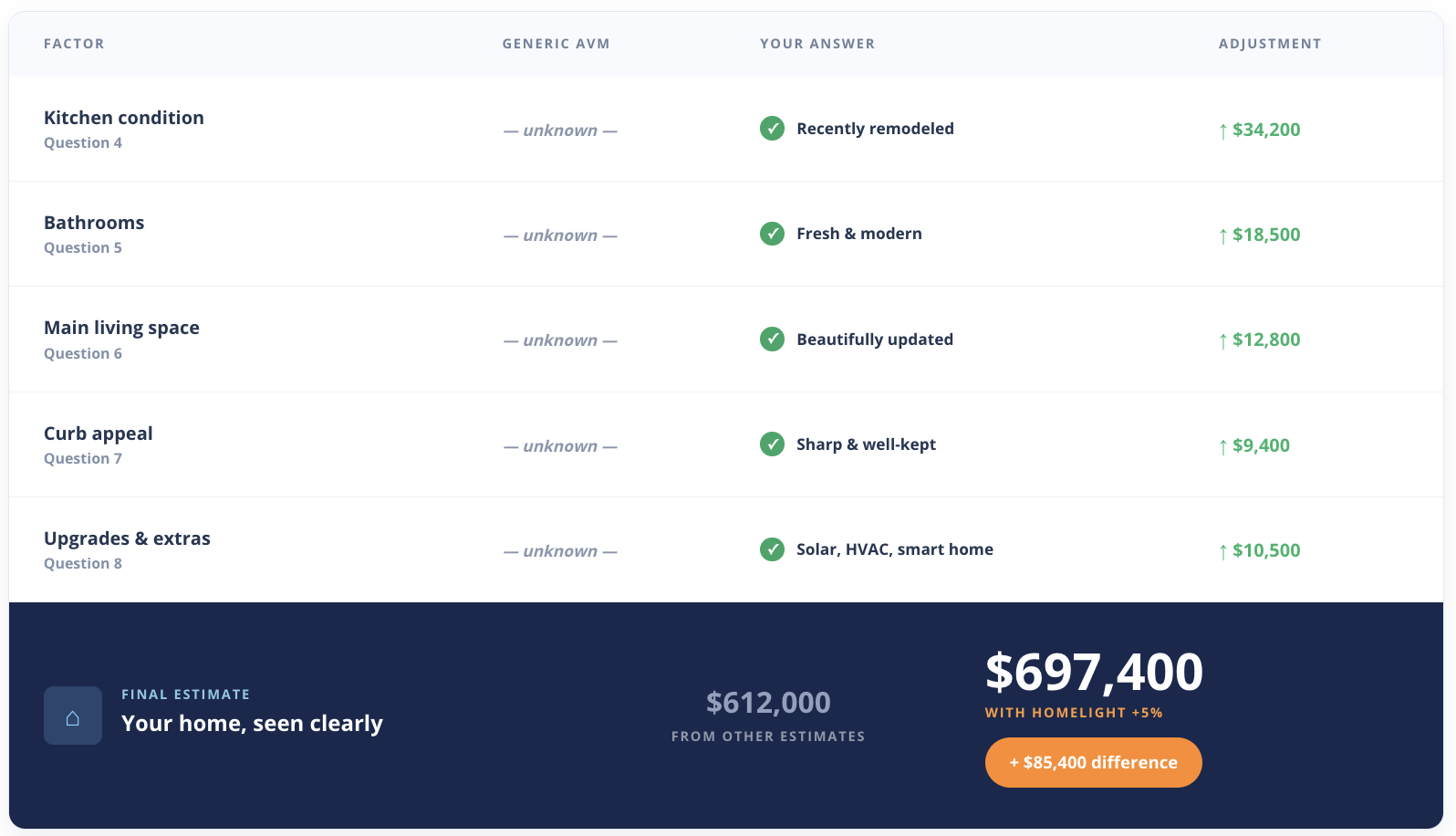Screen dimensions: 1456x836
Task: Click the checkmark for Solar, HVAC, smart home
Action: (772, 549)
